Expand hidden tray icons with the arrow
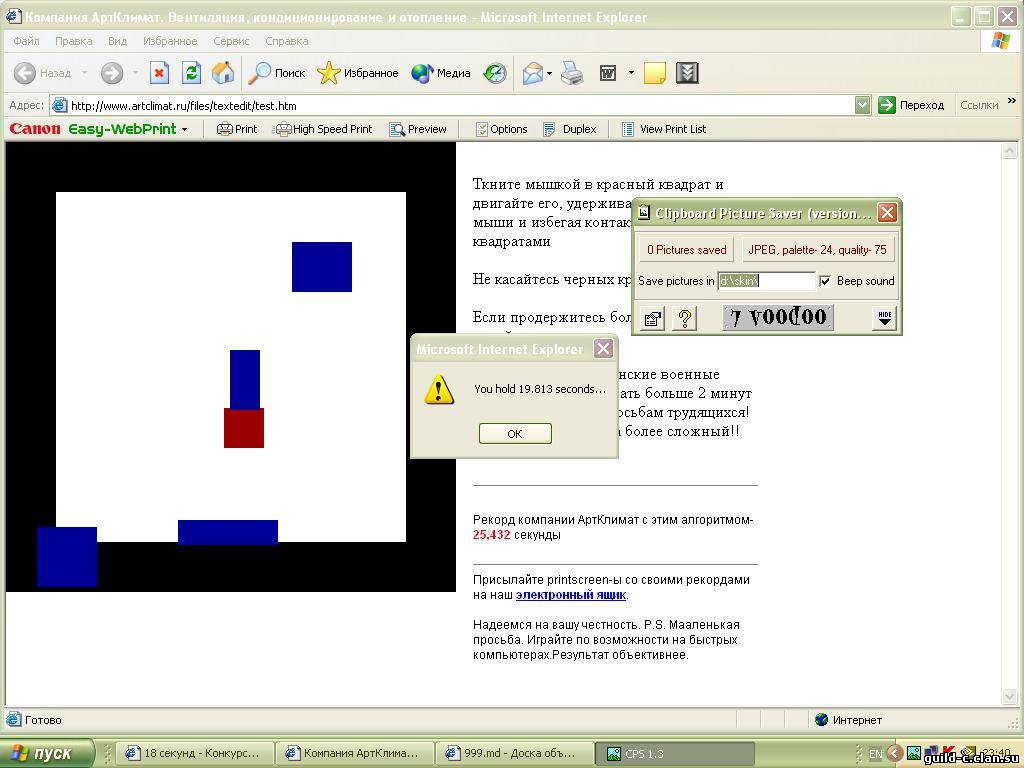Viewport: 1024px width, 768px height. pyautogui.click(x=895, y=754)
